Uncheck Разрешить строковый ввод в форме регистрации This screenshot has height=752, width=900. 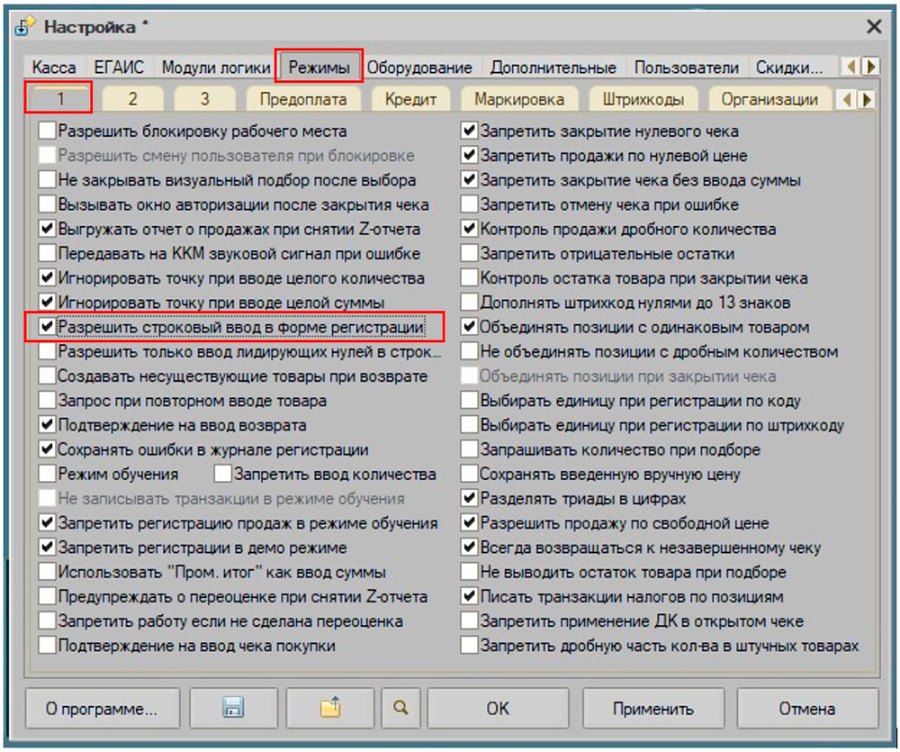point(47,327)
